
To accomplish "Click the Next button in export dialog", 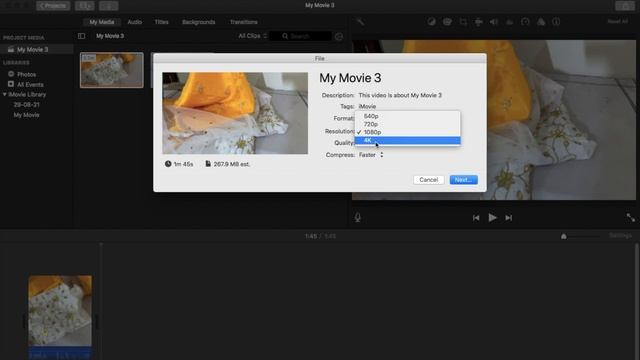I will 463,180.
